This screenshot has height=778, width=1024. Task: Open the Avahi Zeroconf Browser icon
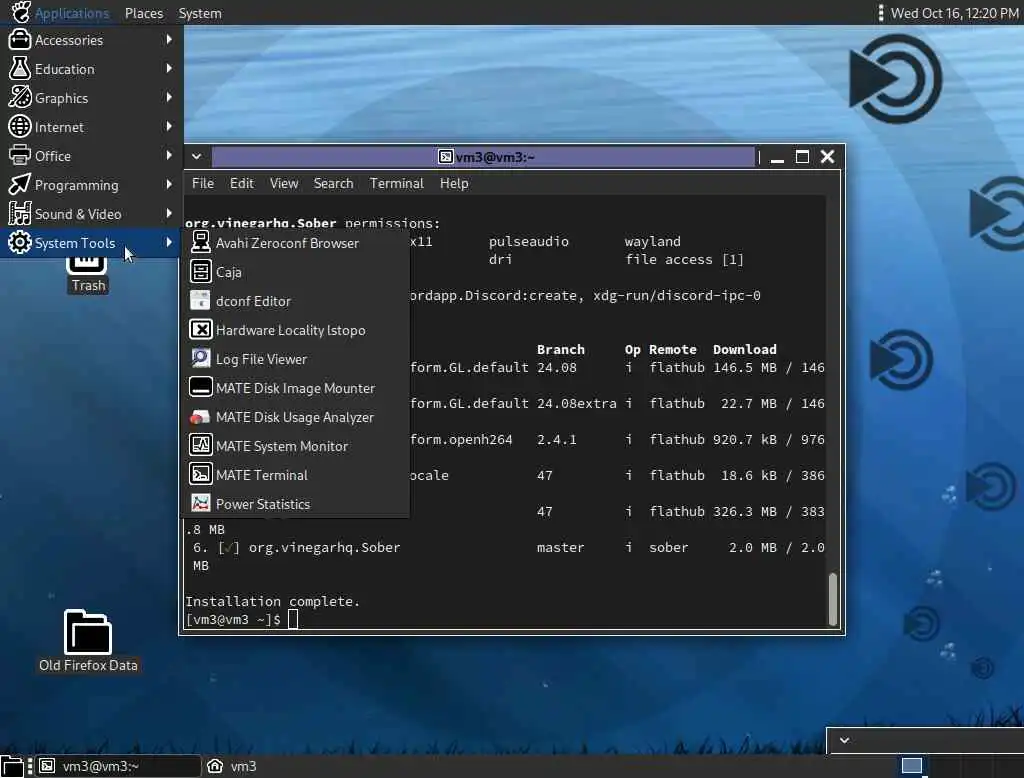[200, 242]
